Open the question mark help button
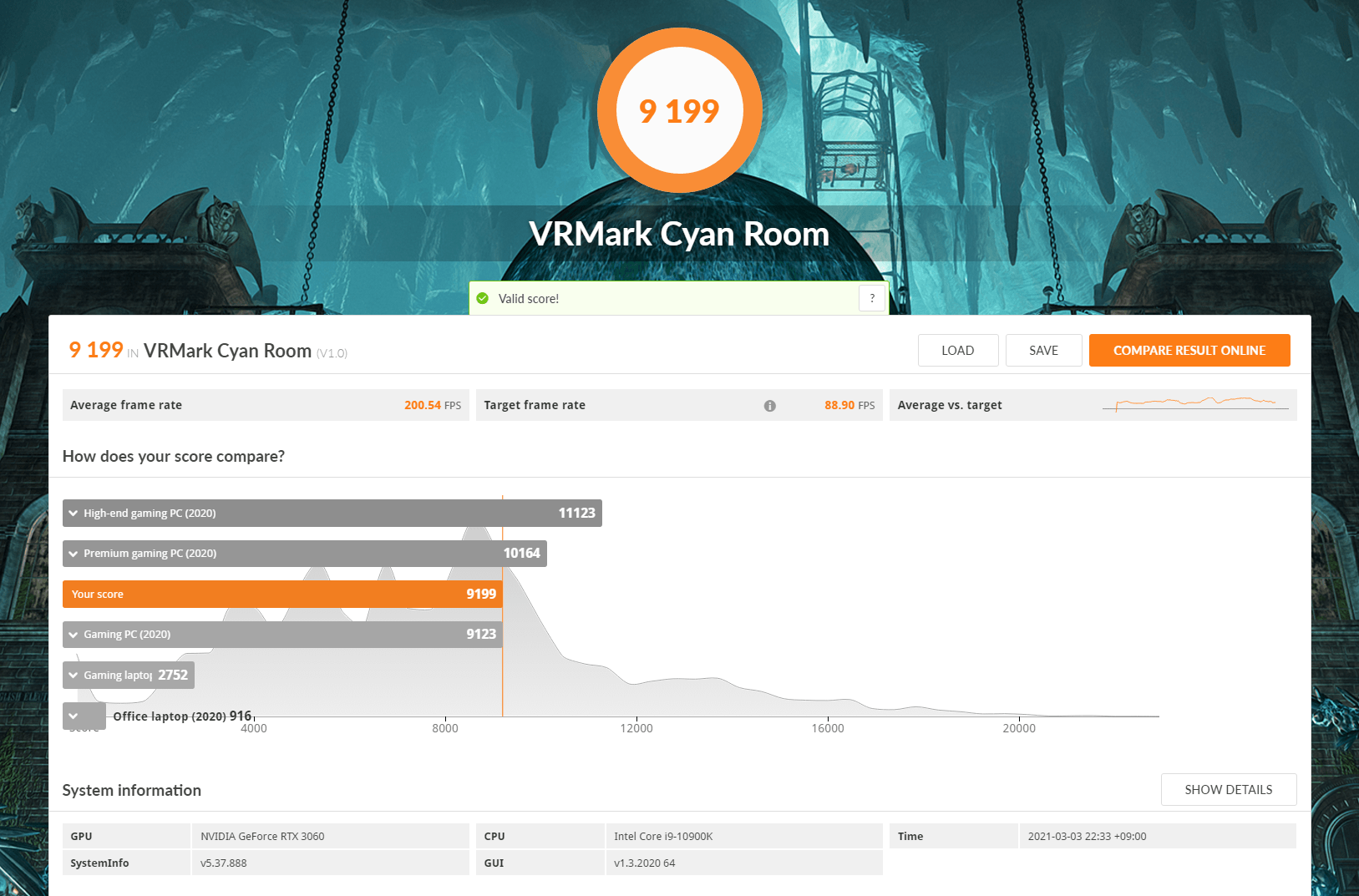This screenshot has width=1359, height=896. click(872, 298)
